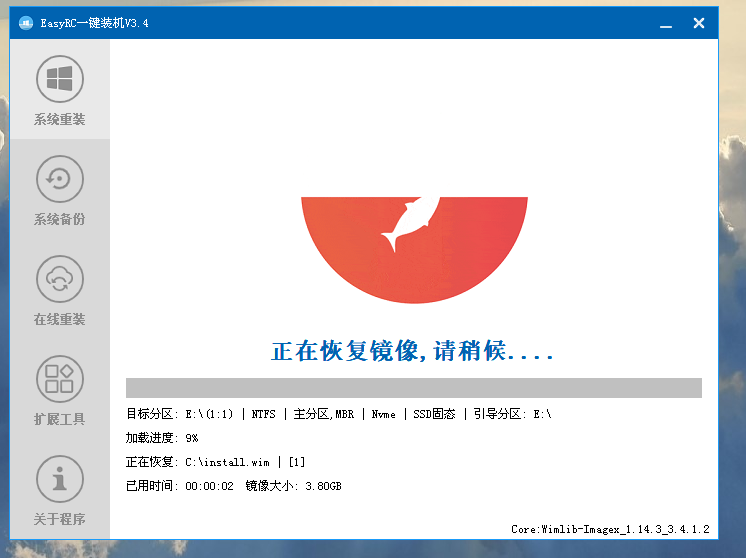This screenshot has width=746, height=558.
Task: Click the 关于程序 info icon
Action: (x=59, y=479)
